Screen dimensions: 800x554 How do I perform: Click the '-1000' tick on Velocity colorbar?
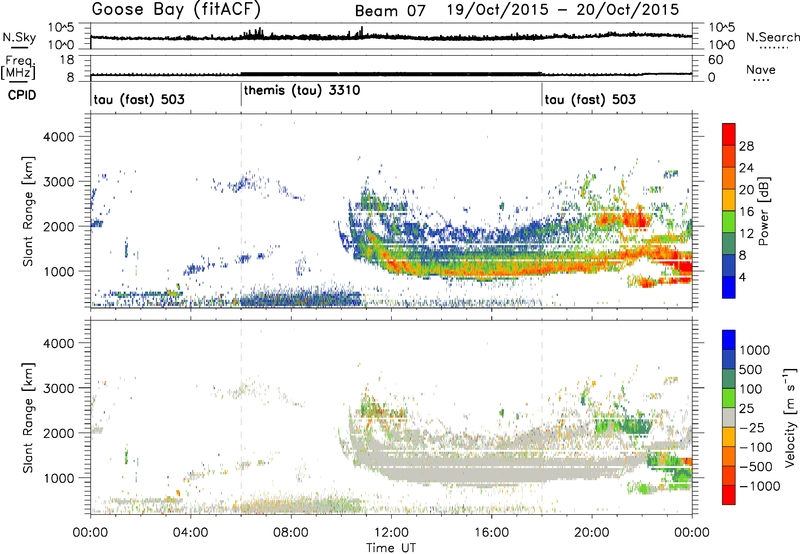click(x=760, y=486)
